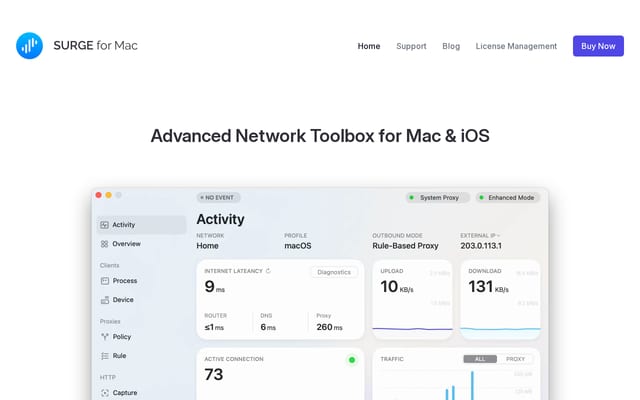
Task: Click the red window close dot
Action: [x=98, y=195]
